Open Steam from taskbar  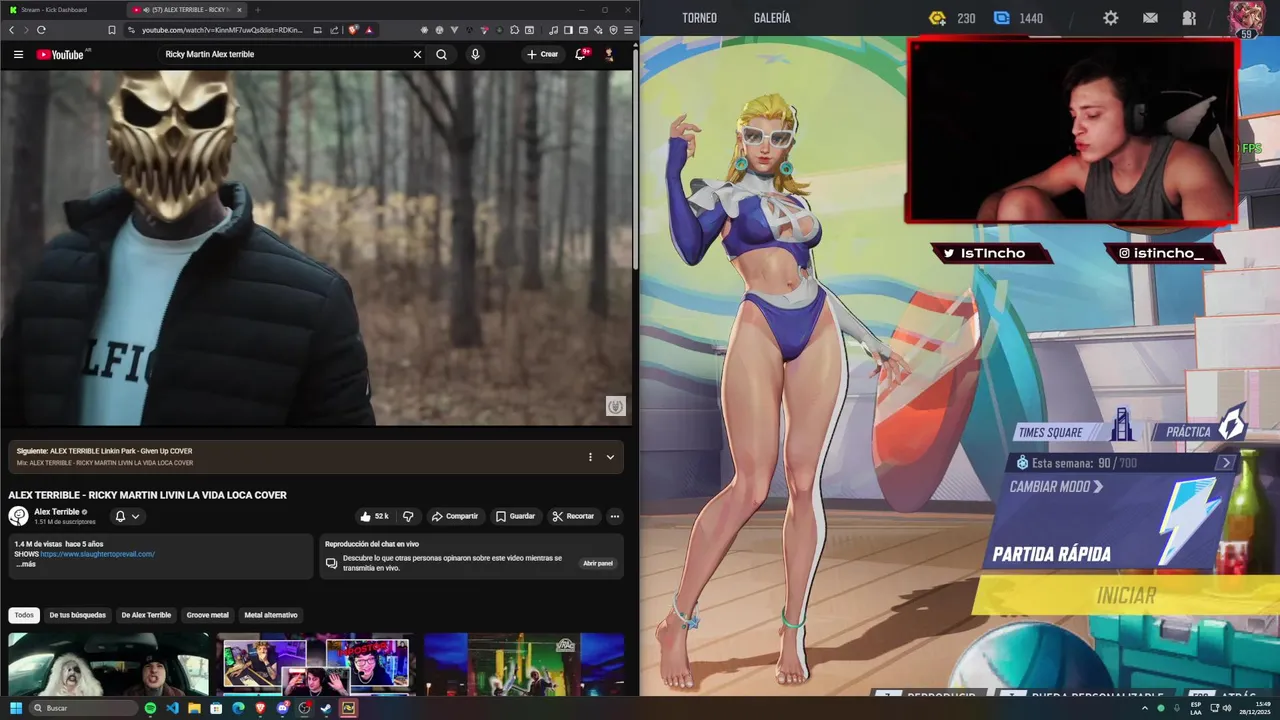[326, 708]
